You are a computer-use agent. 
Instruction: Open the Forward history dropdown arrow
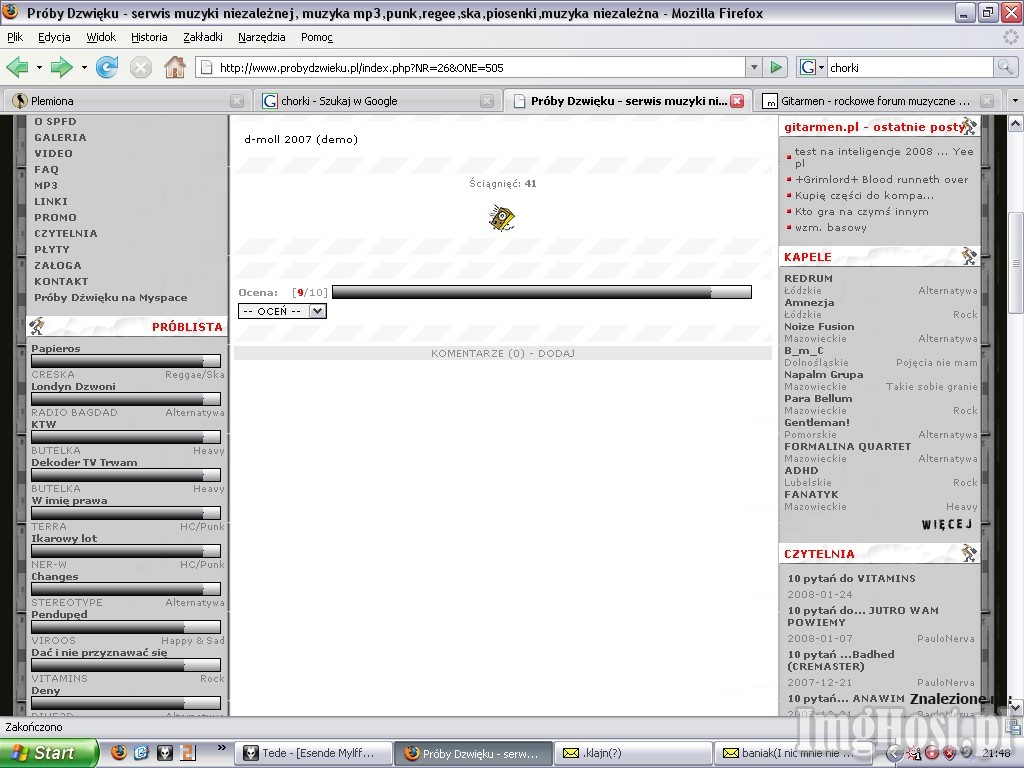coord(84,67)
